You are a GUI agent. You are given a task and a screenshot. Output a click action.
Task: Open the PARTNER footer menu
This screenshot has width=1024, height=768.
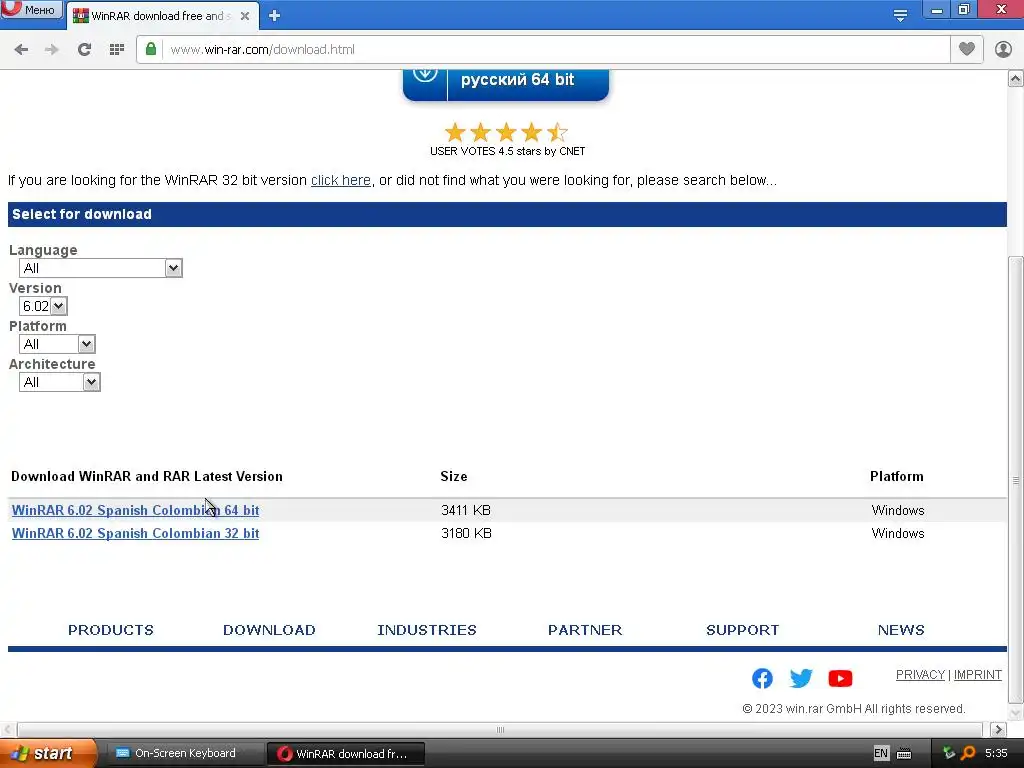tap(585, 630)
